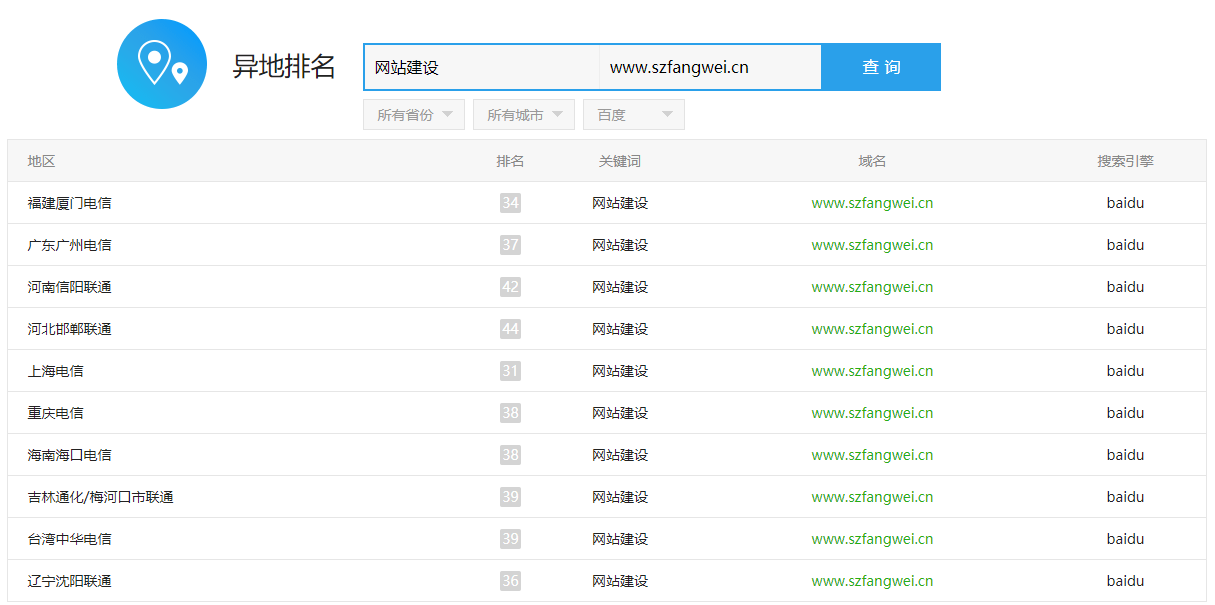Open domain link in 重庆电信 row
Viewport: 1215px width, 605px height.
pyautogui.click(x=872, y=413)
